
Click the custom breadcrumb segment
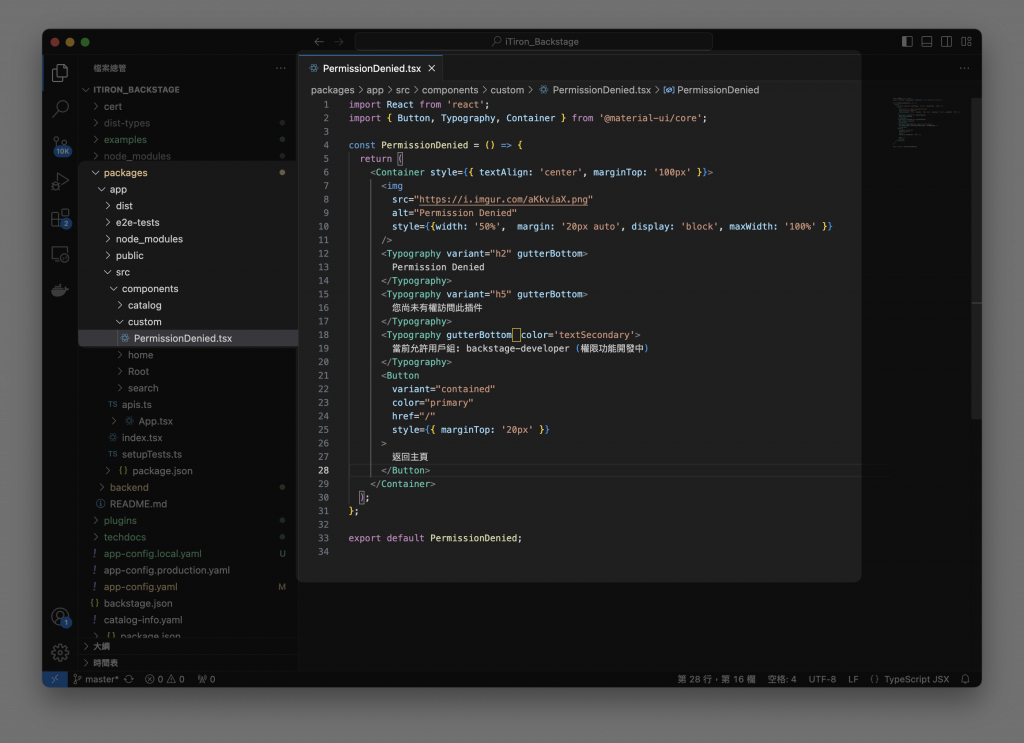pyautogui.click(x=507, y=90)
